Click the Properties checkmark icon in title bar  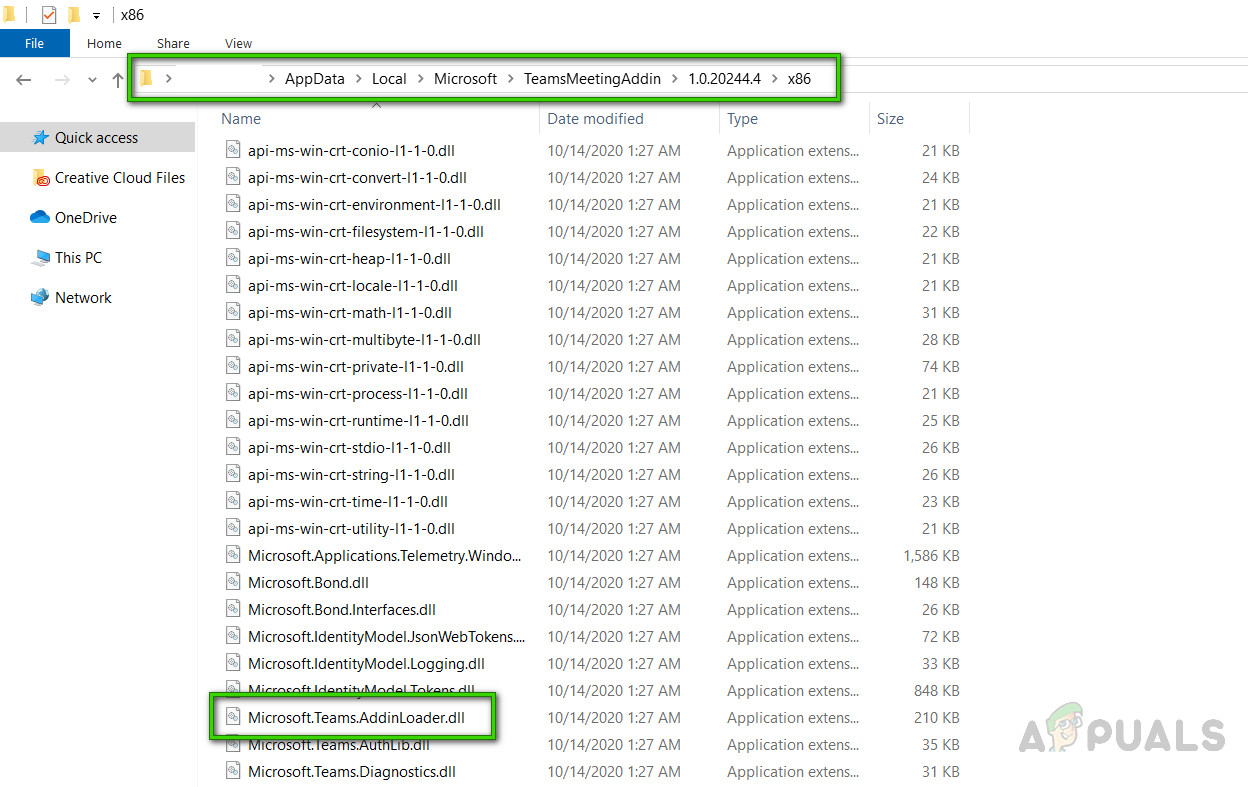[x=49, y=15]
